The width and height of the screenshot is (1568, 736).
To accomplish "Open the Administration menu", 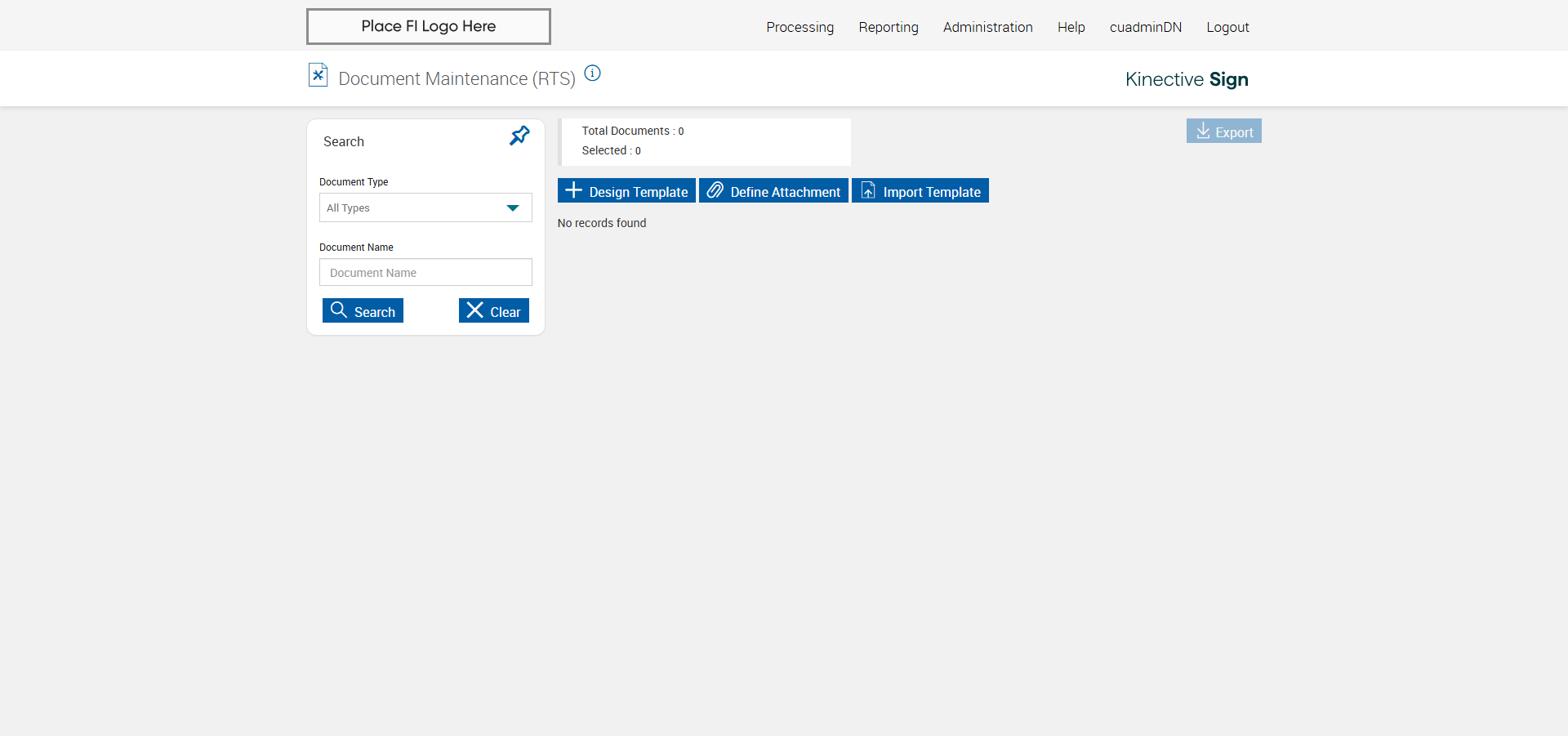I will click(x=988, y=27).
